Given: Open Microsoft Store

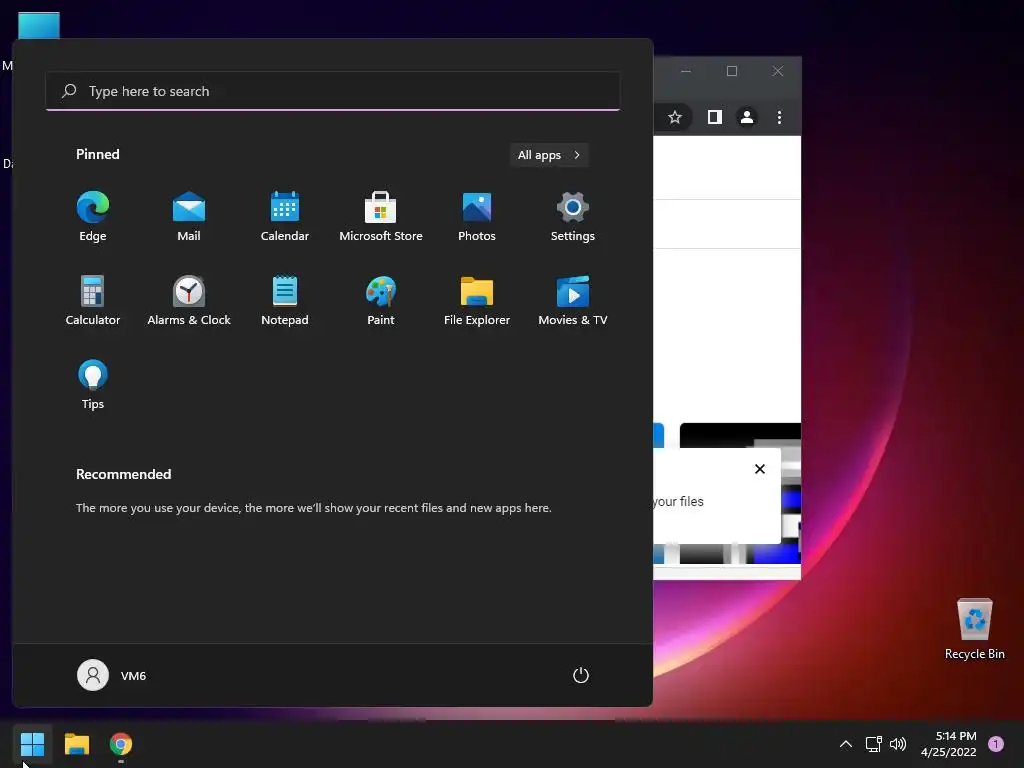Looking at the screenshot, I should pos(381,217).
